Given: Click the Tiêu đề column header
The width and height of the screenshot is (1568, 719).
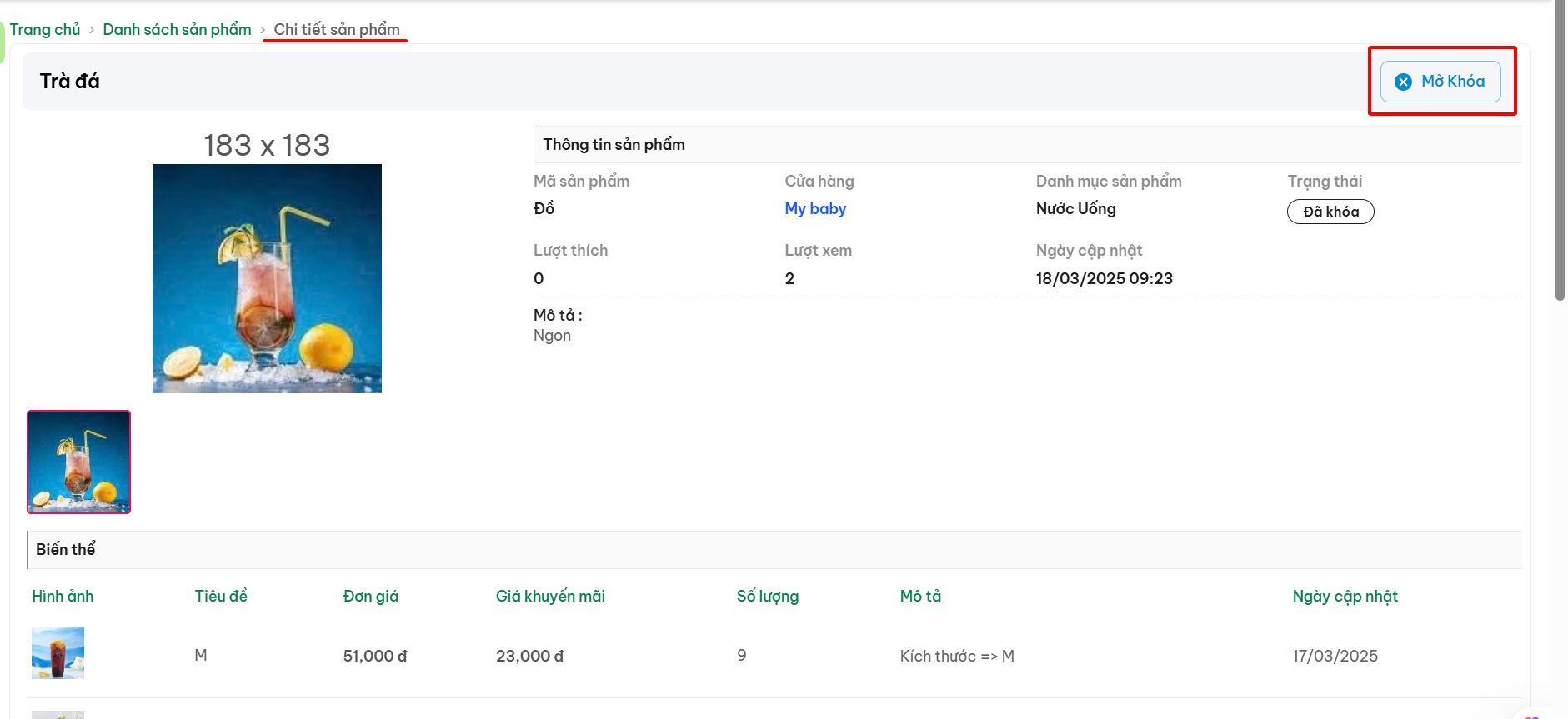Looking at the screenshot, I should click(221, 596).
